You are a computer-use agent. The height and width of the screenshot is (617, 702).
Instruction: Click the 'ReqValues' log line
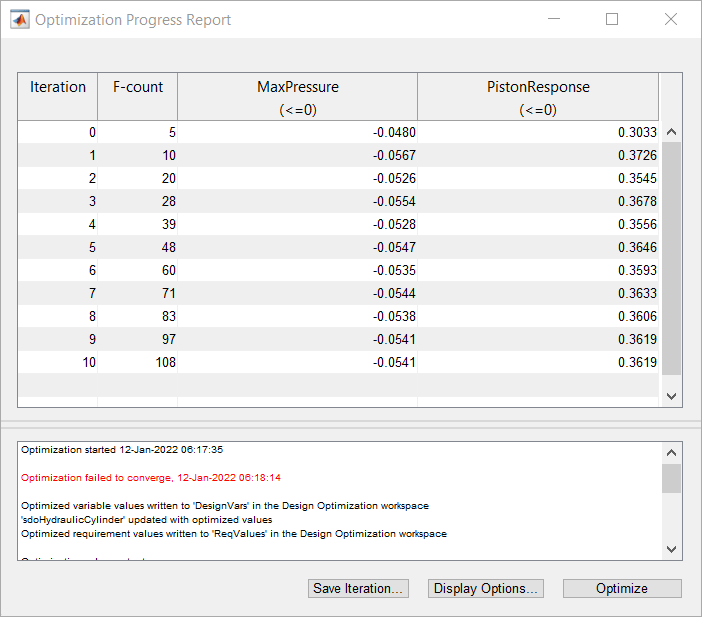point(234,534)
